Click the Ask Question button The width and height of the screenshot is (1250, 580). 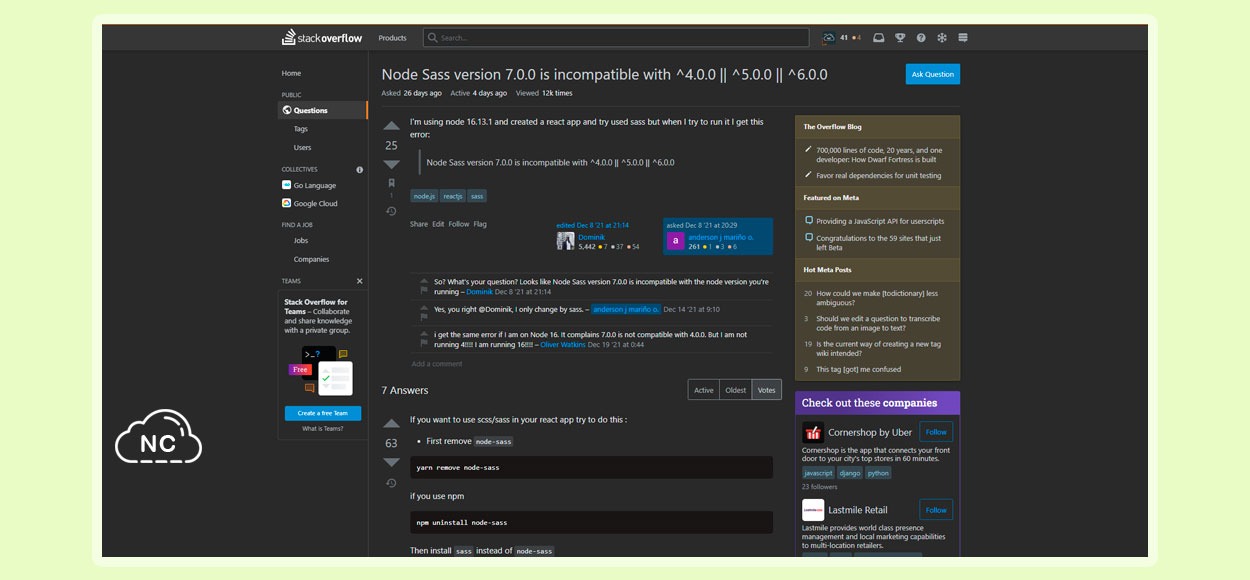(933, 74)
